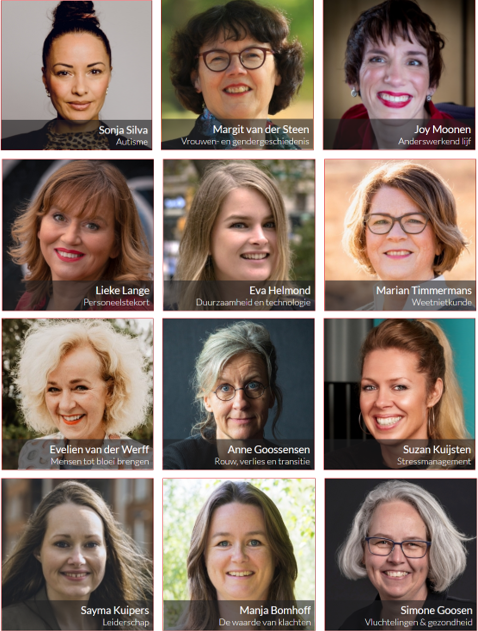Follow the Vrouwen- en gendergeschiedenis topic caption
Image resolution: width=478 pixels, height=631 pixels.
point(245,141)
